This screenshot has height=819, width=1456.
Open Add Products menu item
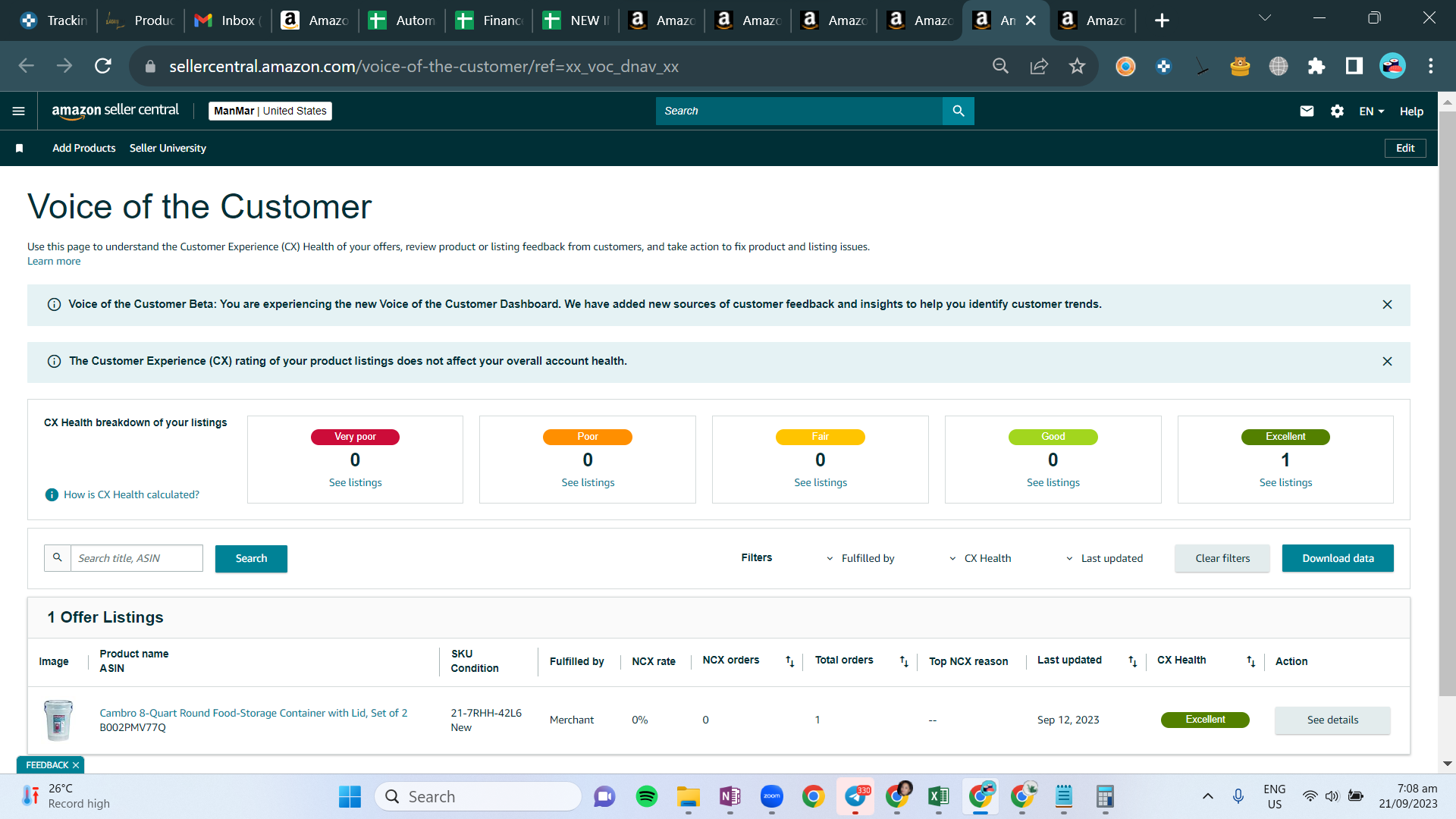(84, 149)
